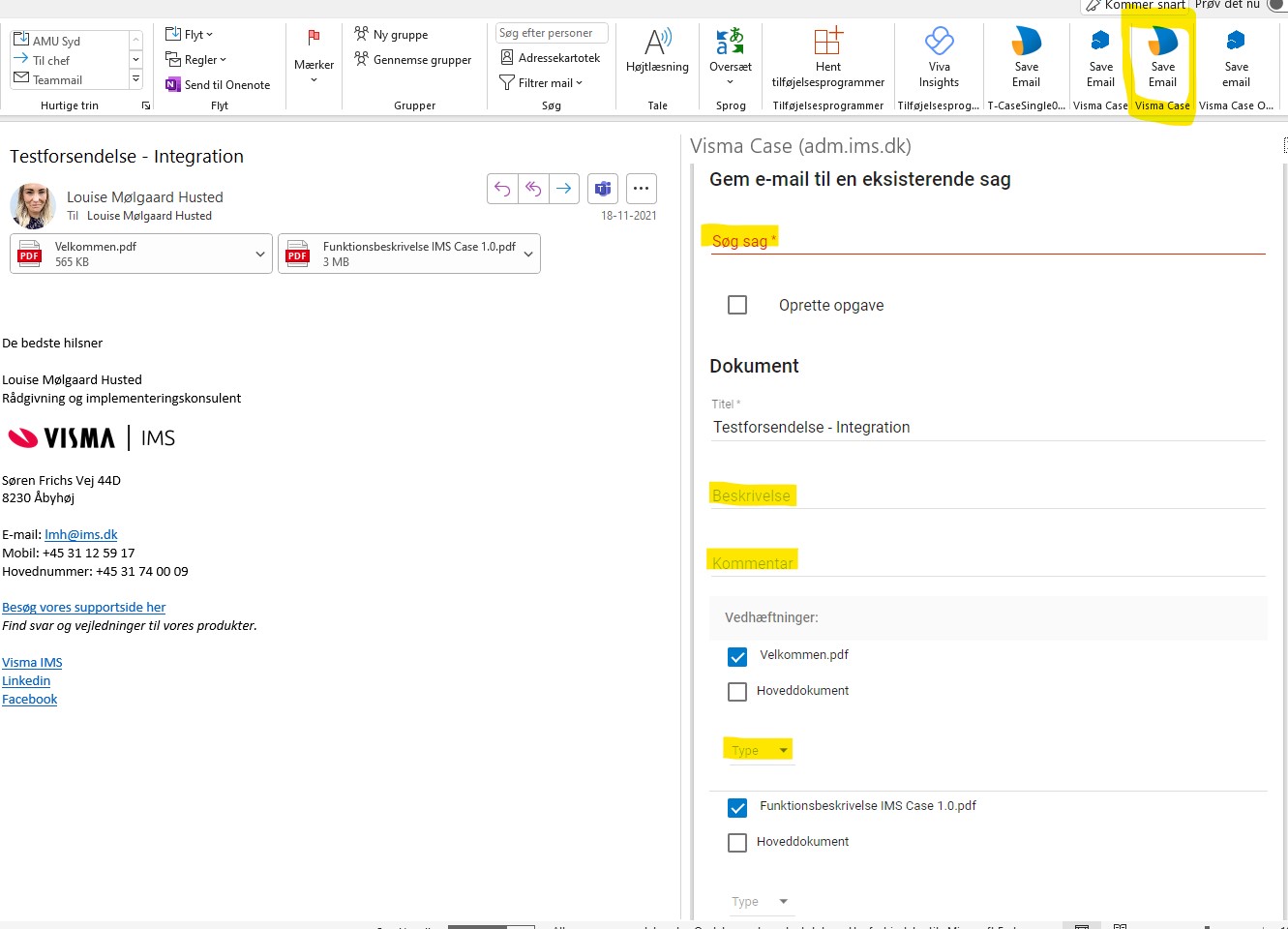Screen dimensions: 1288x929
Task: Click the Teams share icon
Action: pos(603,189)
